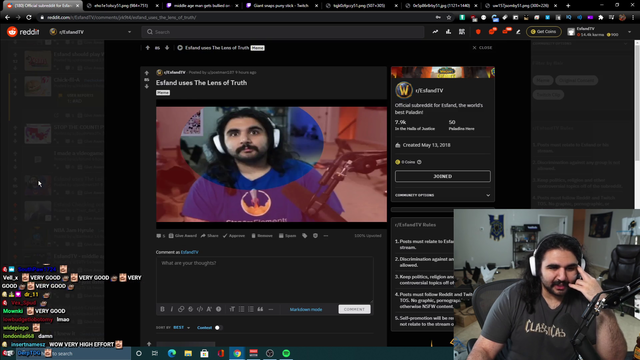
Task: Click the create post pencil icon
Action: click(x=518, y=32)
